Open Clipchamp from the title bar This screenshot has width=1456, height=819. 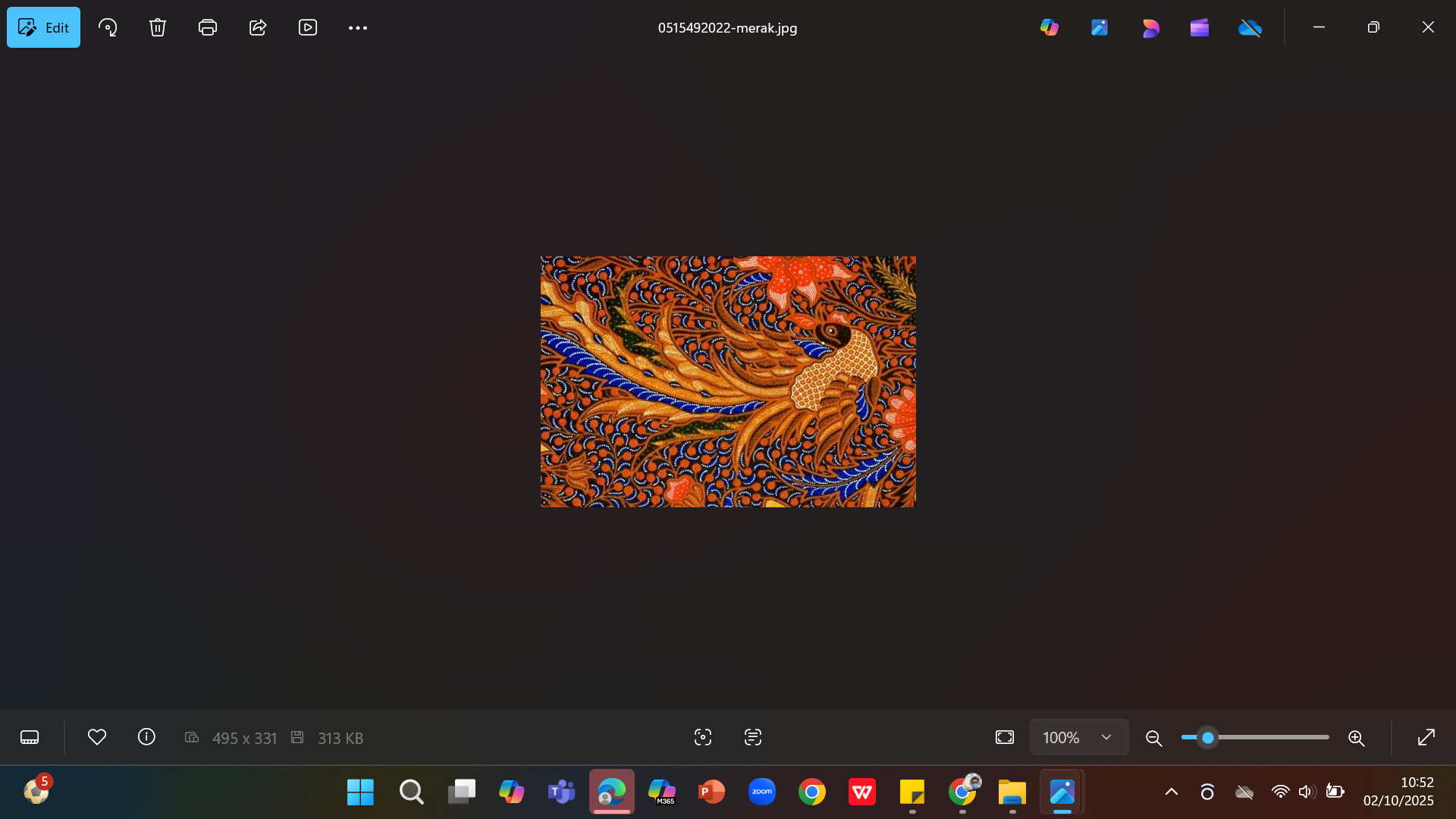click(1200, 27)
